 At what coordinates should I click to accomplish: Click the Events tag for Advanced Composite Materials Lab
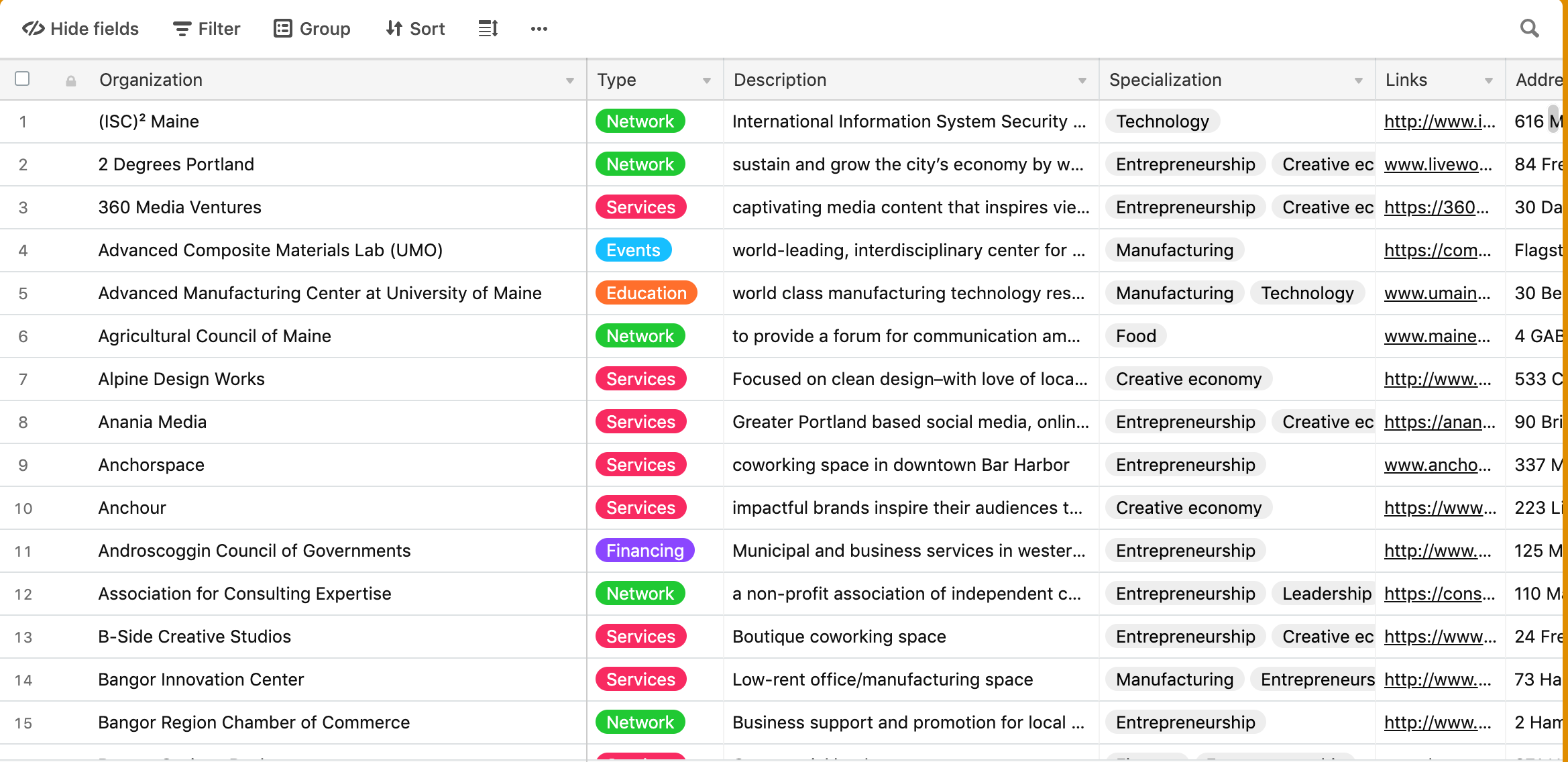tap(633, 250)
